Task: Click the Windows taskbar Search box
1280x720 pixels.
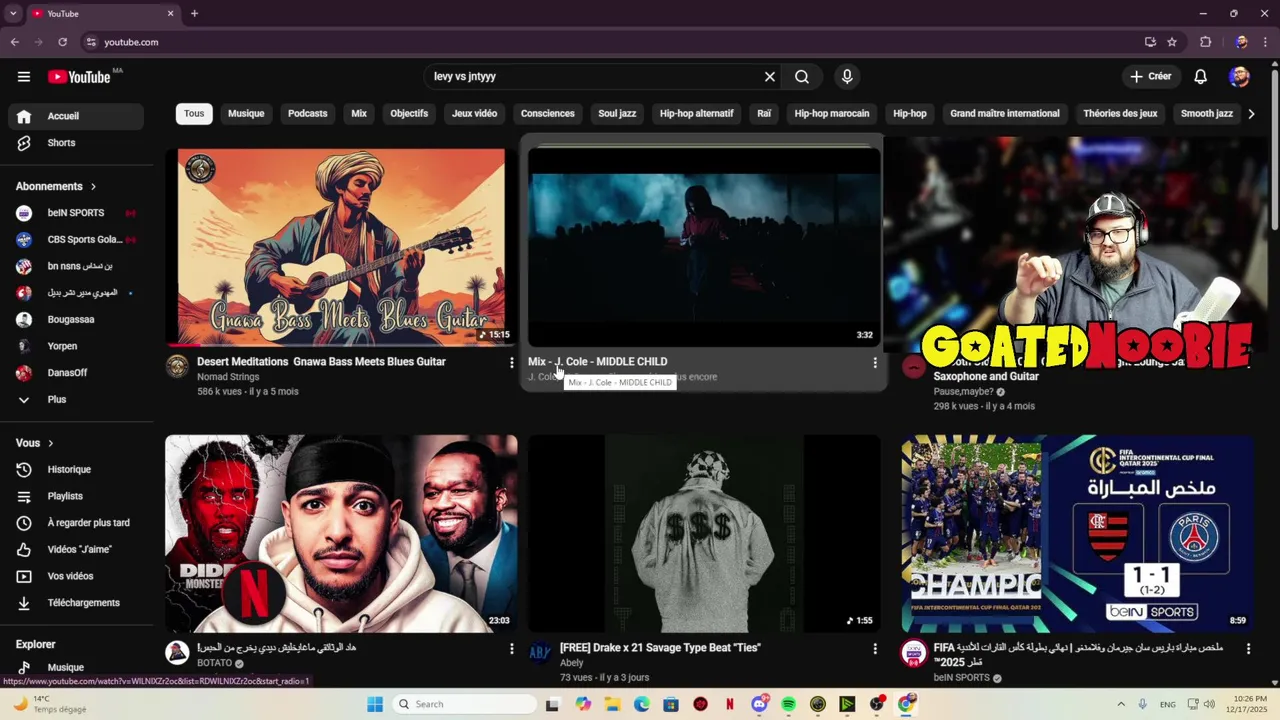Action: (465, 704)
